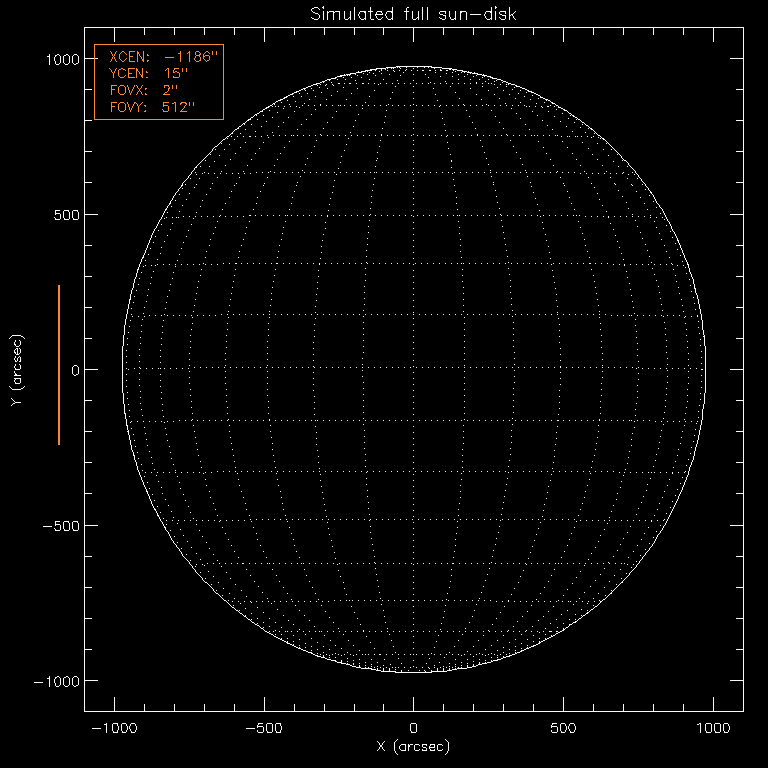Click the north pole of the sun disk

tap(414, 68)
